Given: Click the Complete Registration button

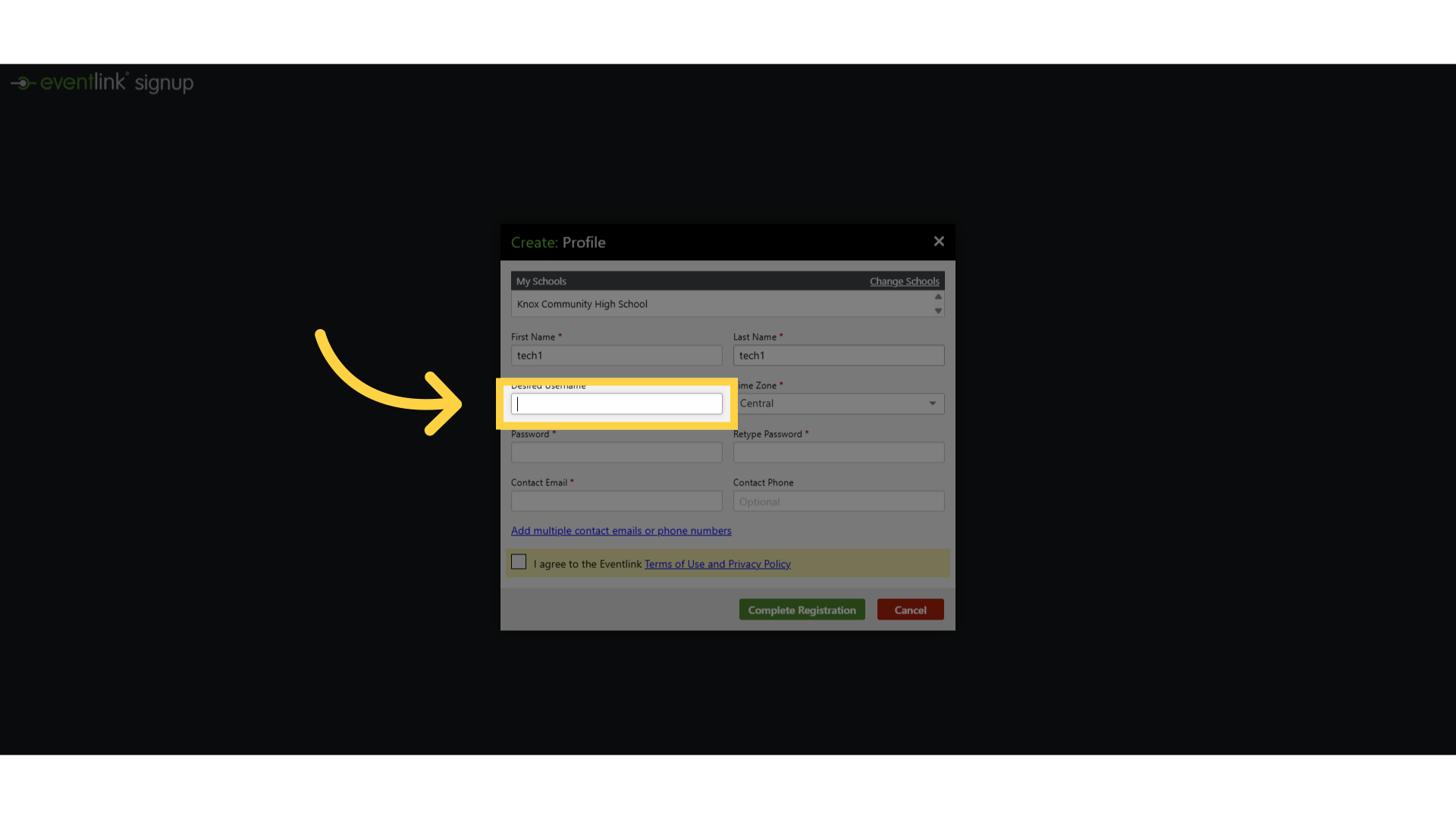Looking at the screenshot, I should coord(802,610).
